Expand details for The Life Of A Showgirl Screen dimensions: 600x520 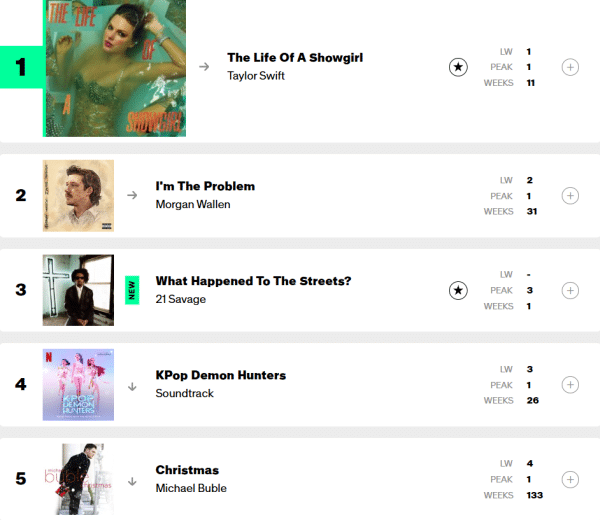(570, 67)
